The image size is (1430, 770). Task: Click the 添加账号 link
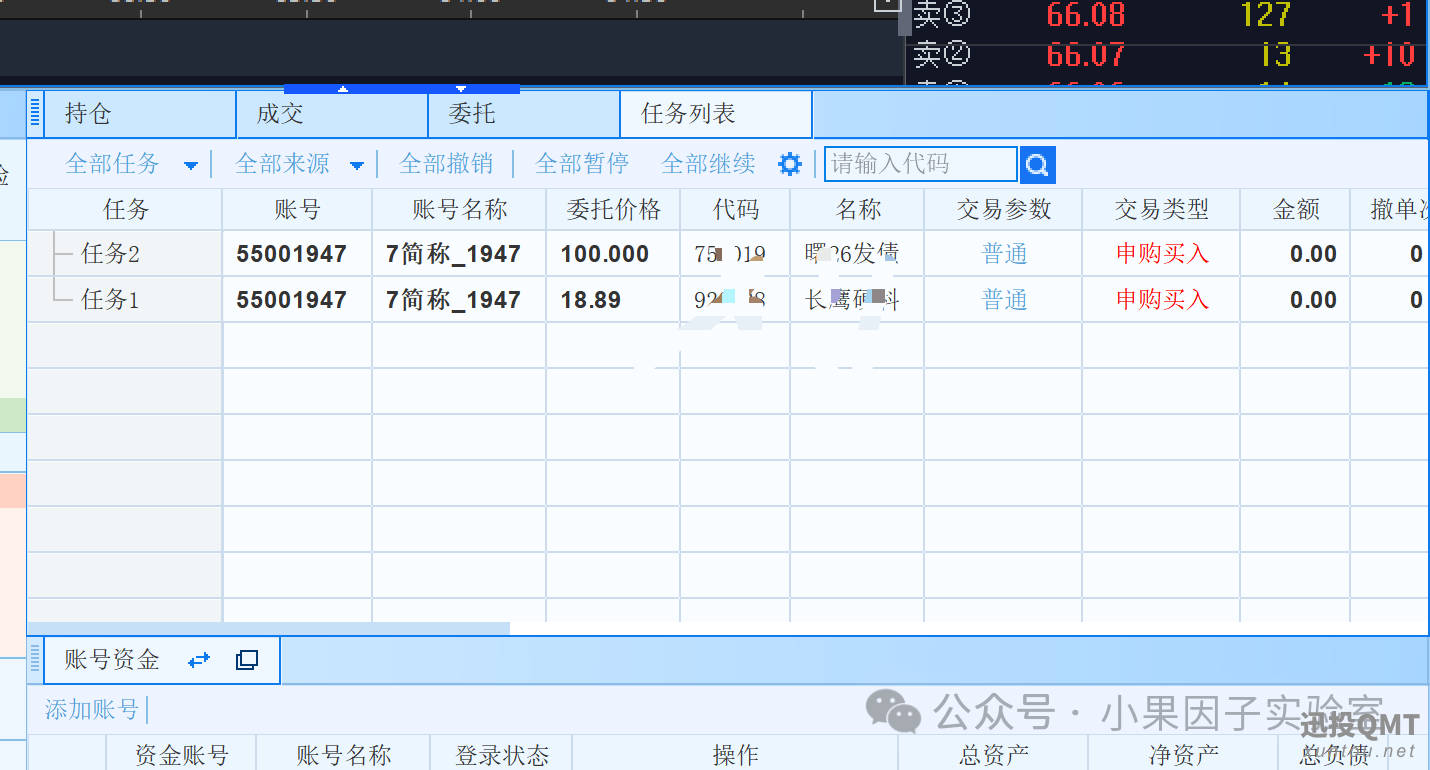(92, 710)
